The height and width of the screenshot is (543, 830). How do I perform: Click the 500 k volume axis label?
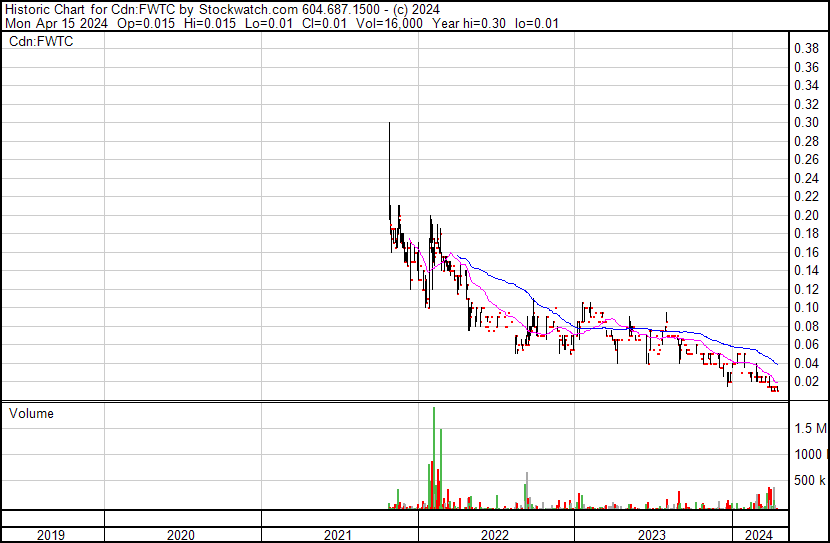(x=809, y=480)
